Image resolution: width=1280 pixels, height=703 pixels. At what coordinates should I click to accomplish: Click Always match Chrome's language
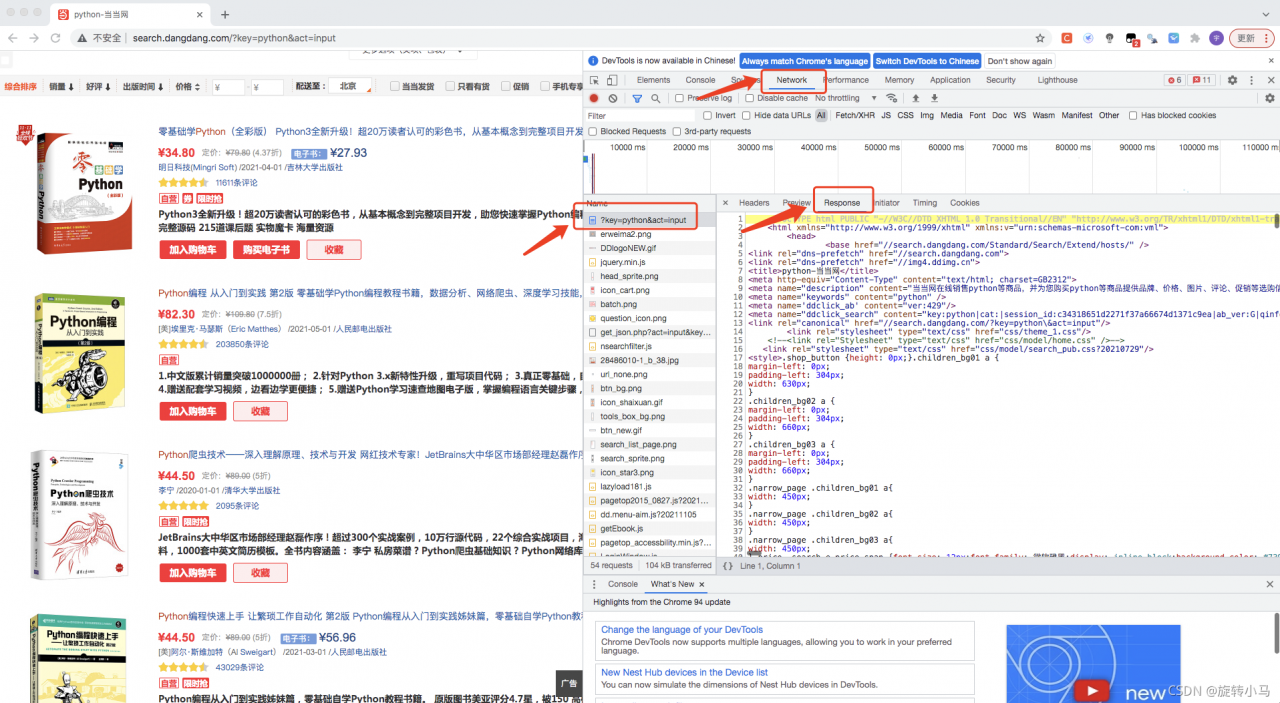805,61
